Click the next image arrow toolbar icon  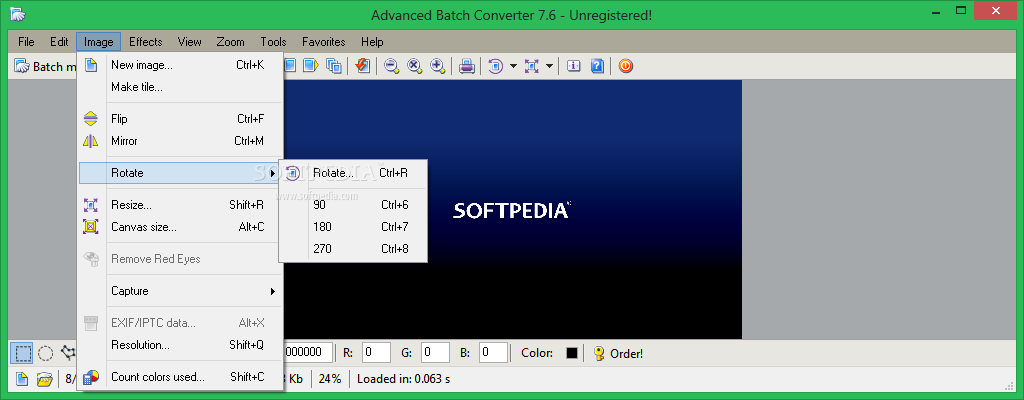point(310,66)
